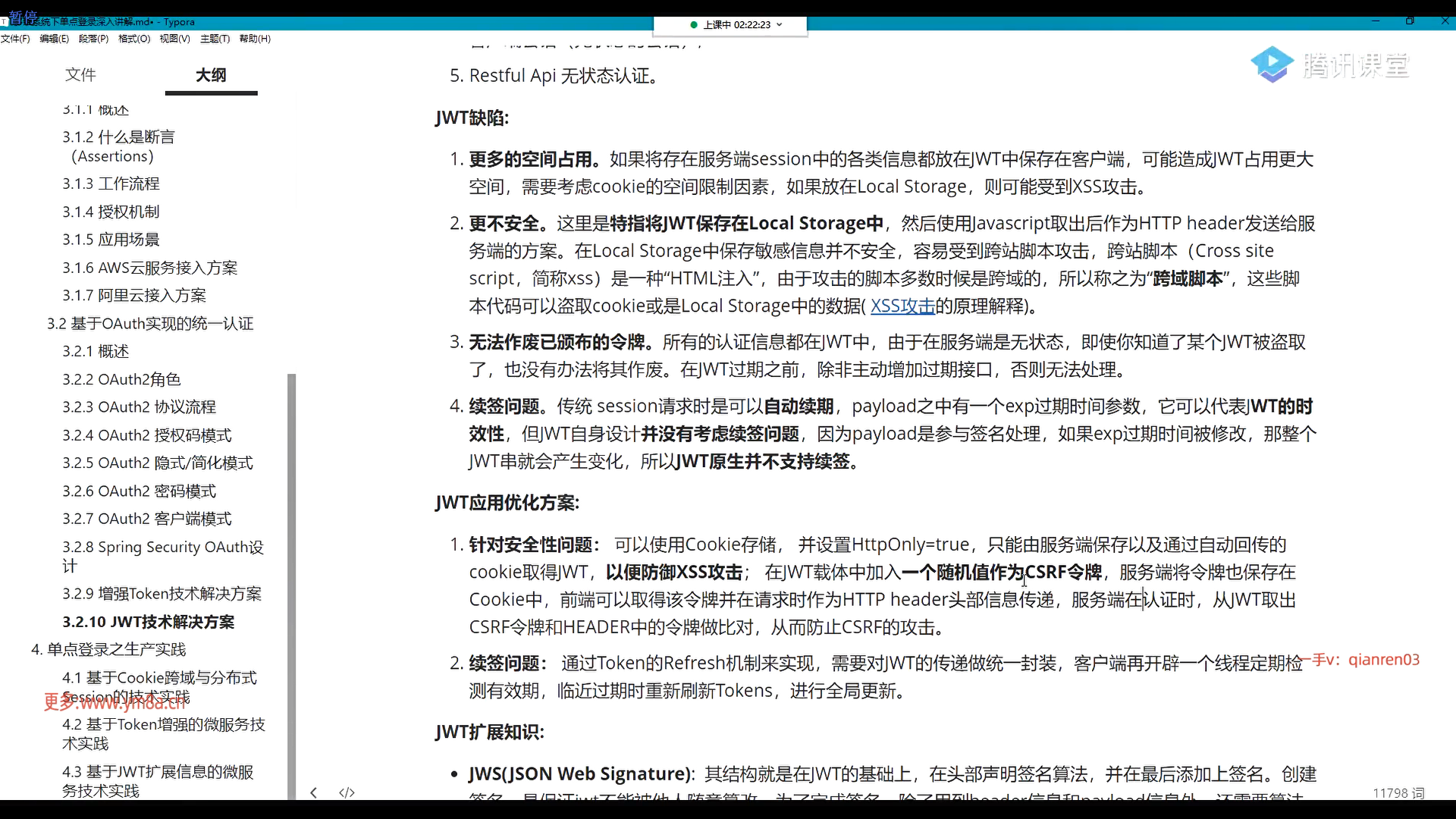1456x819 pixels.
Task: Minimize the Typora window
Action: point(1376,21)
